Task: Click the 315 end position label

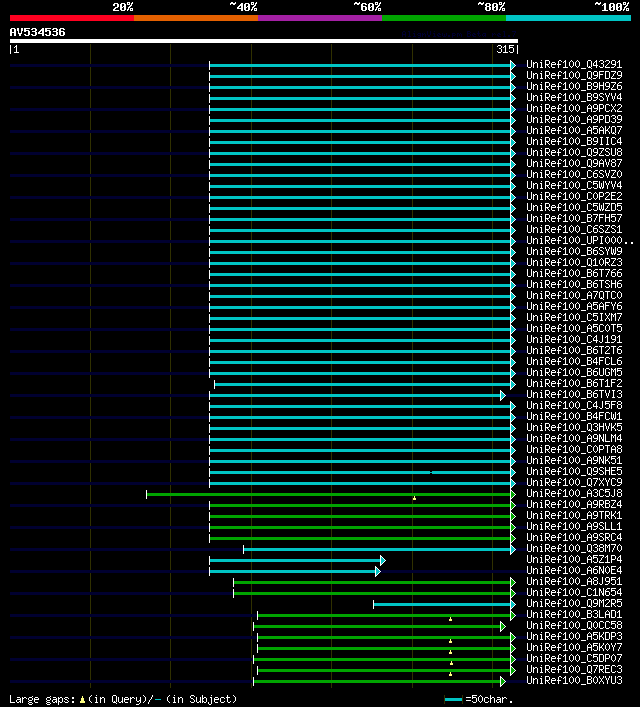Action: (x=505, y=49)
